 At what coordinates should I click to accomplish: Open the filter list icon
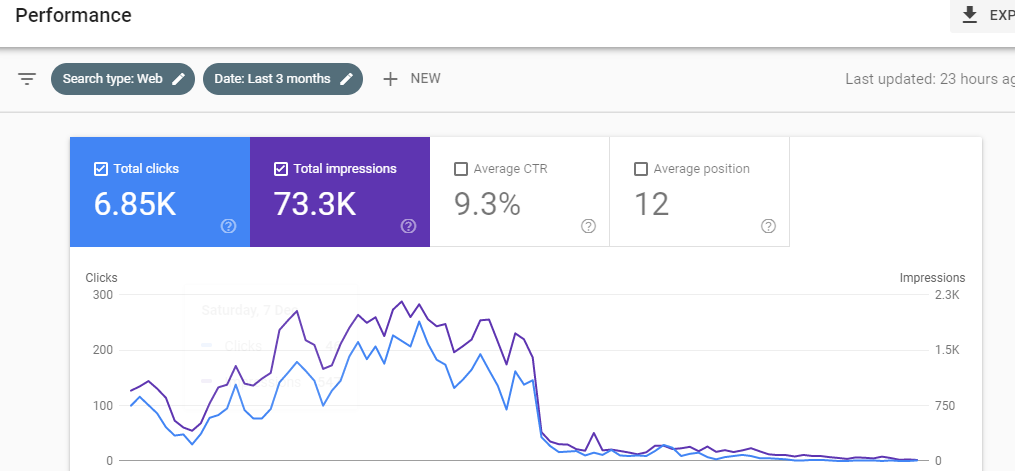(27, 79)
